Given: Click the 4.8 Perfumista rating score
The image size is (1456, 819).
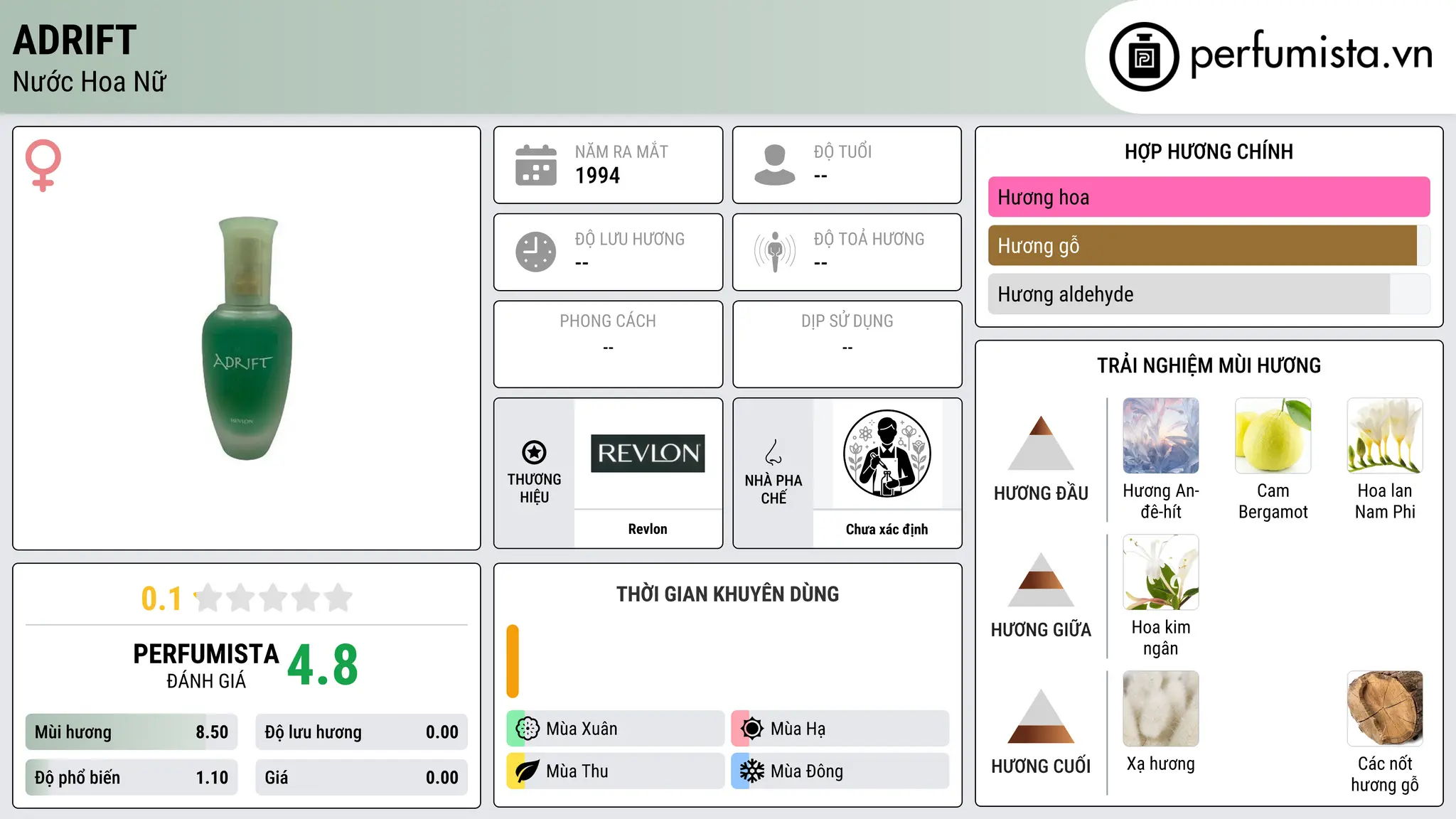Looking at the screenshot, I should coord(323,665).
